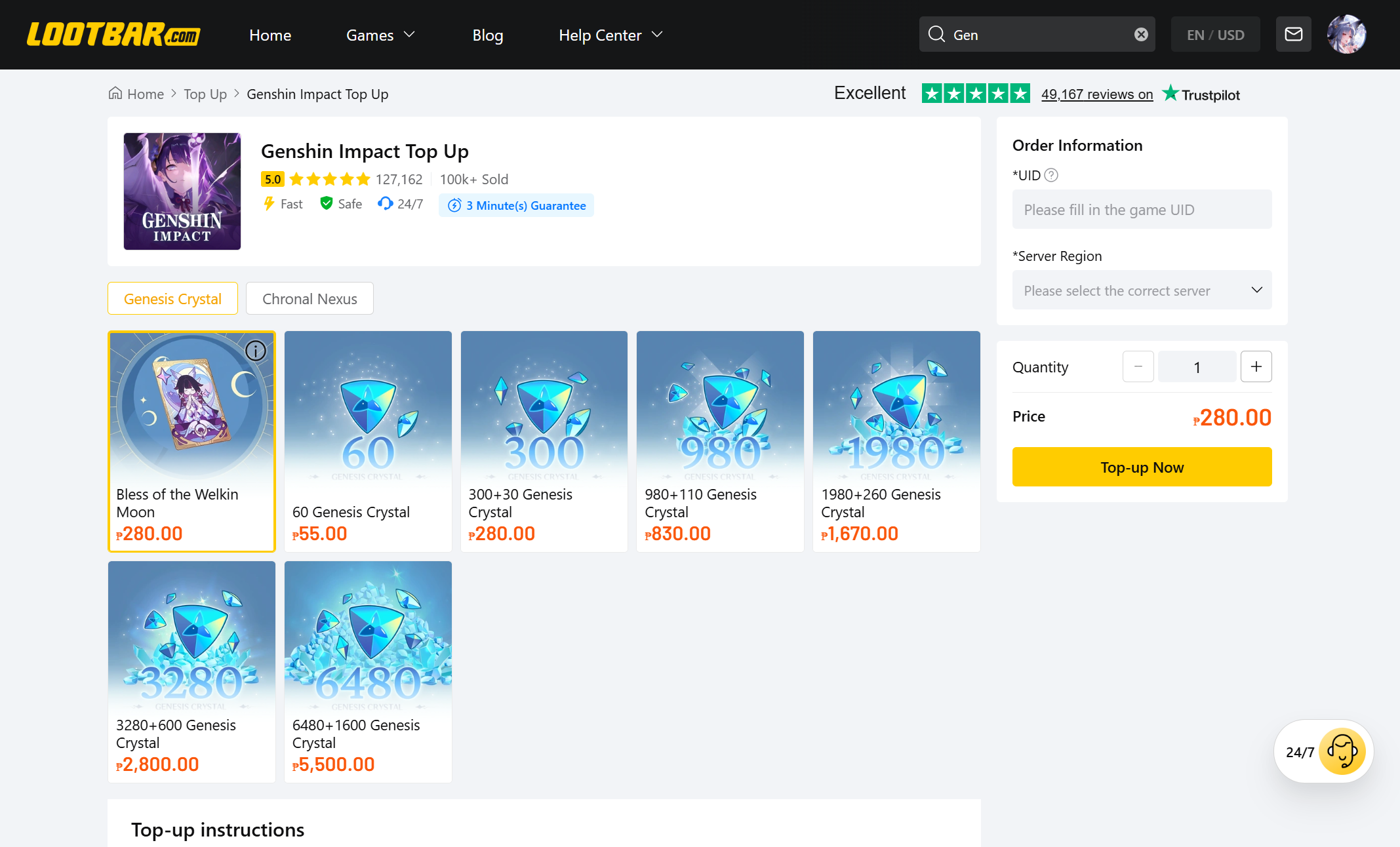The width and height of the screenshot is (1400, 847).
Task: Select the Bless of the Welkin Moon card
Action: (191, 441)
